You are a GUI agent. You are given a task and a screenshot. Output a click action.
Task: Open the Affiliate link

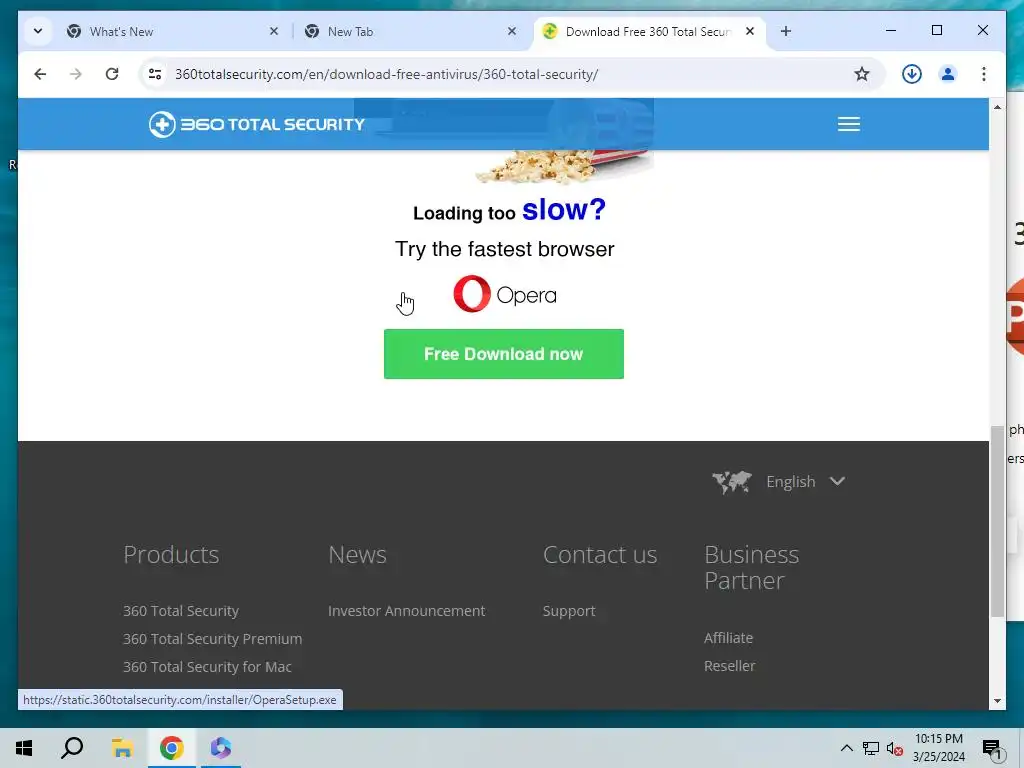click(x=728, y=638)
